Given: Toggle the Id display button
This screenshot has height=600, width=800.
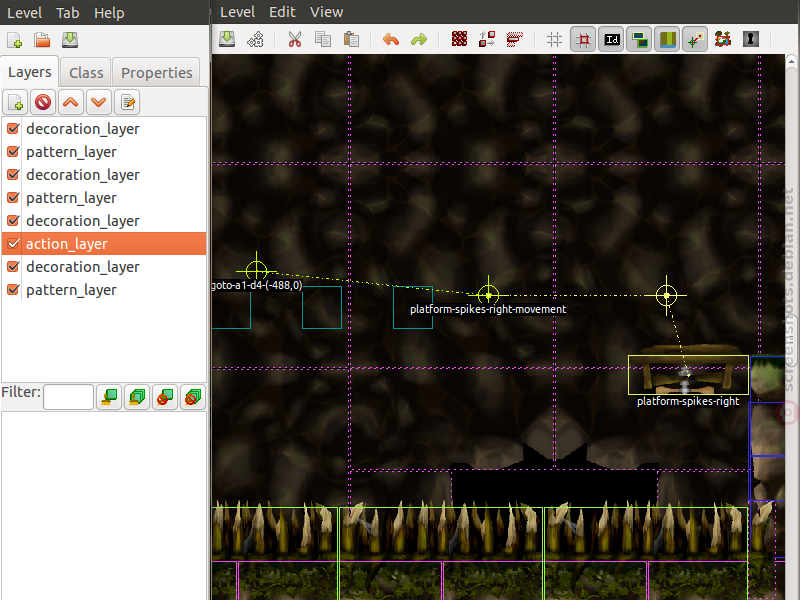Looking at the screenshot, I should pyautogui.click(x=611, y=39).
